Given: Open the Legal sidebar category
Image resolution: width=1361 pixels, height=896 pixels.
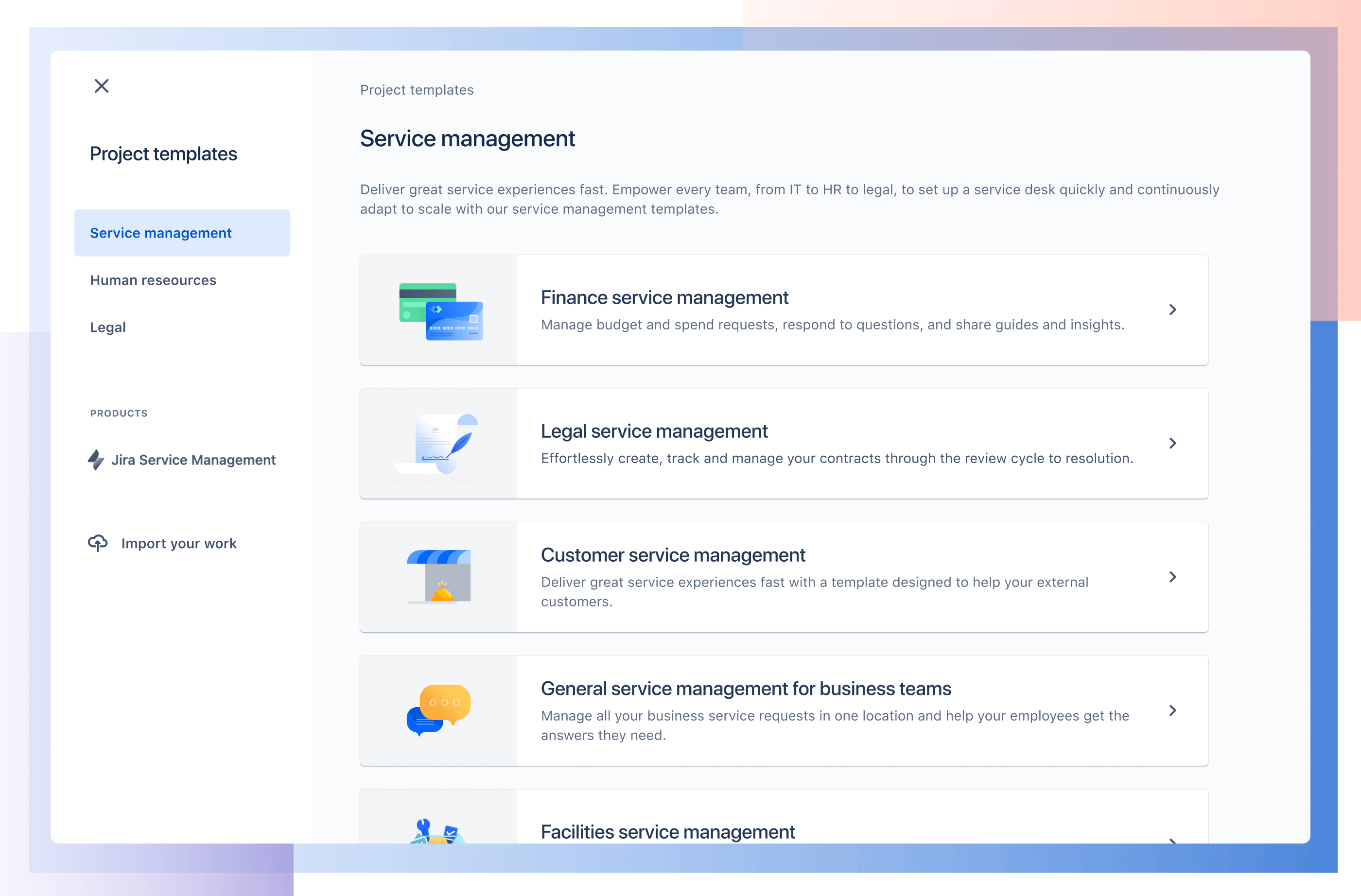Looking at the screenshot, I should pyautogui.click(x=107, y=326).
